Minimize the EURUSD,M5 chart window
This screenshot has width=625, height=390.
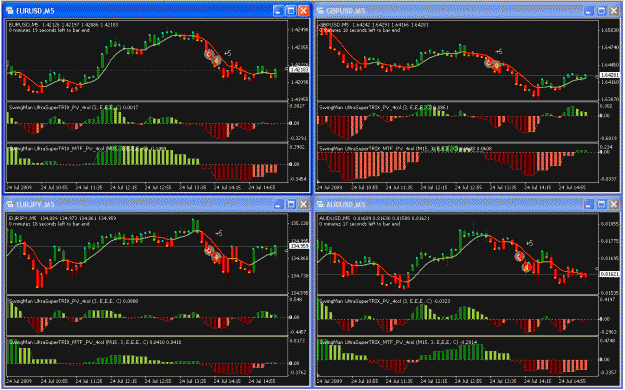point(278,10)
